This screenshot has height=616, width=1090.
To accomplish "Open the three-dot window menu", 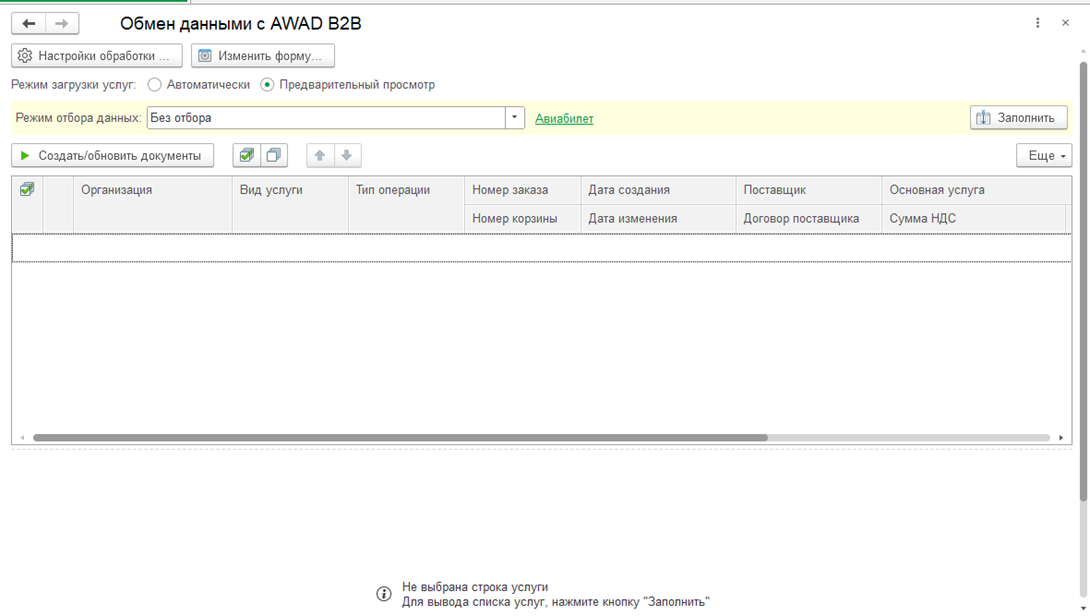I will coord(1038,23).
